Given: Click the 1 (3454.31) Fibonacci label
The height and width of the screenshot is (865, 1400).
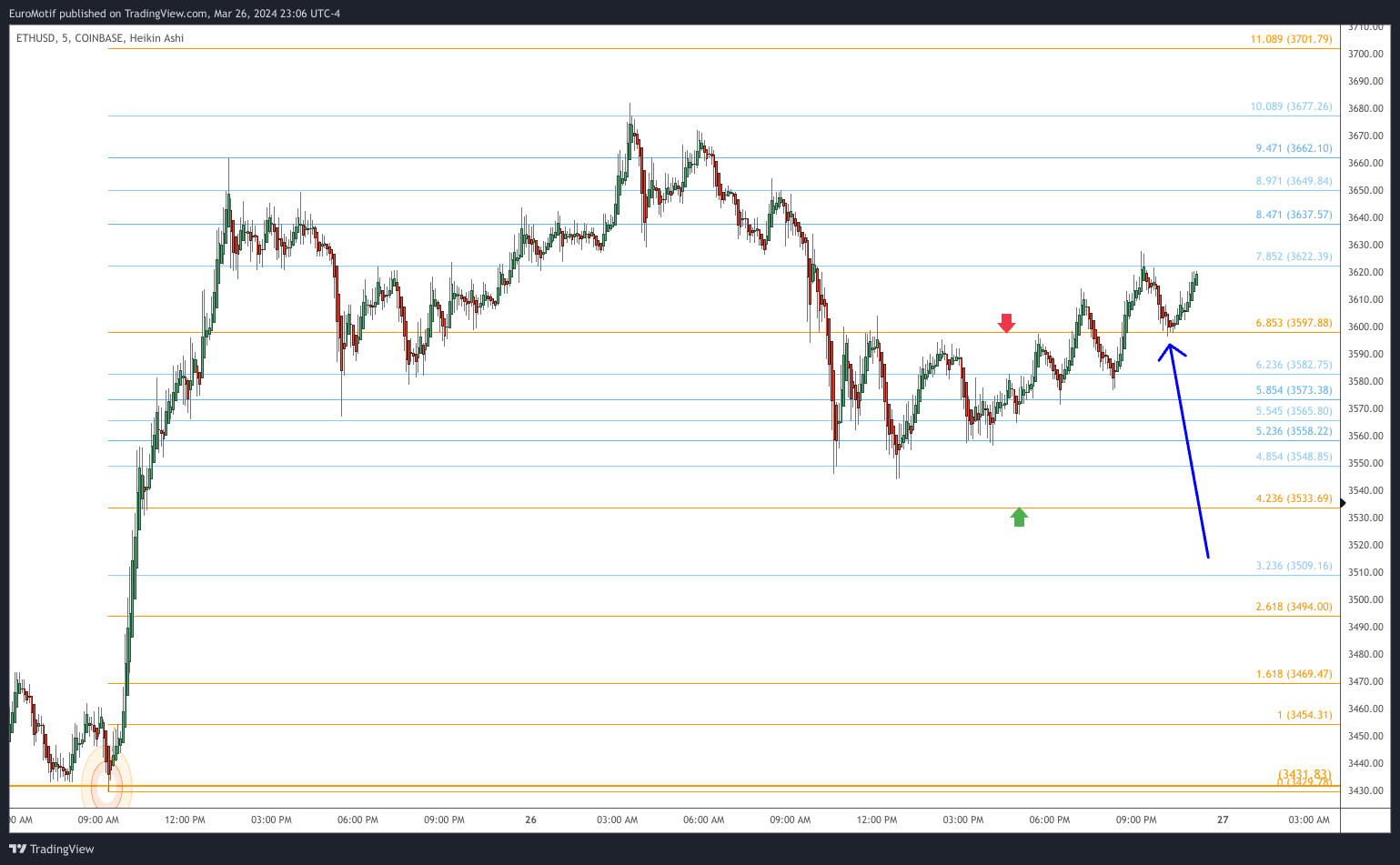Looking at the screenshot, I should [x=1304, y=715].
